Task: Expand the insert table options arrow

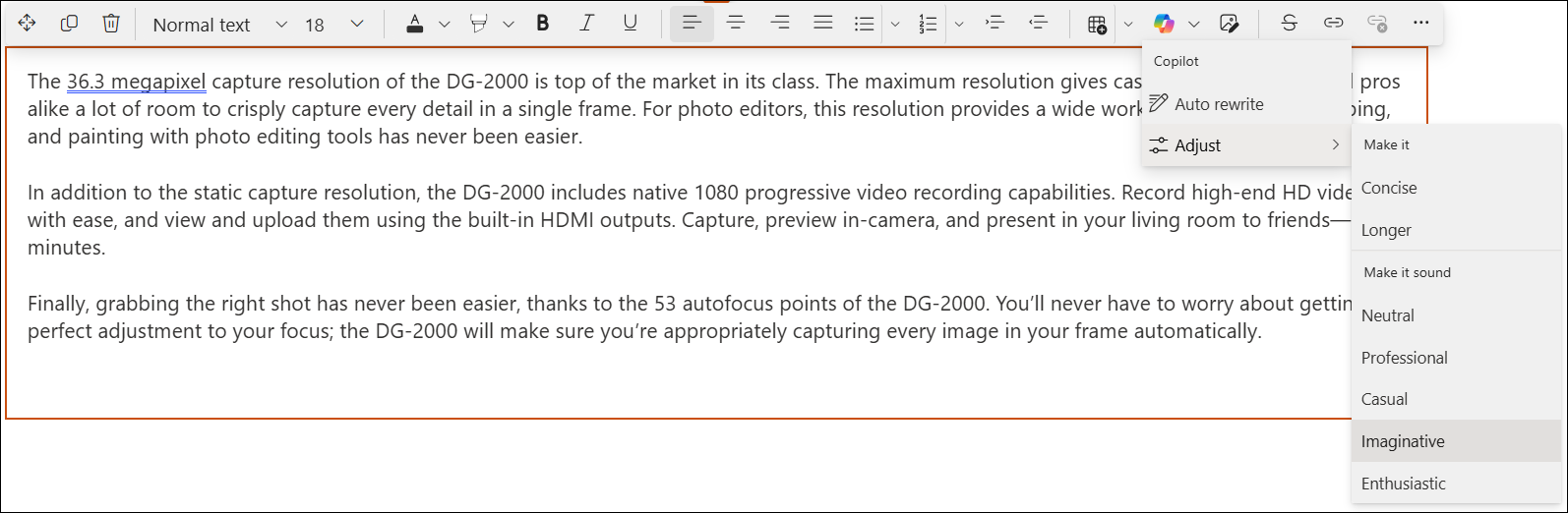Action: pyautogui.click(x=1127, y=25)
